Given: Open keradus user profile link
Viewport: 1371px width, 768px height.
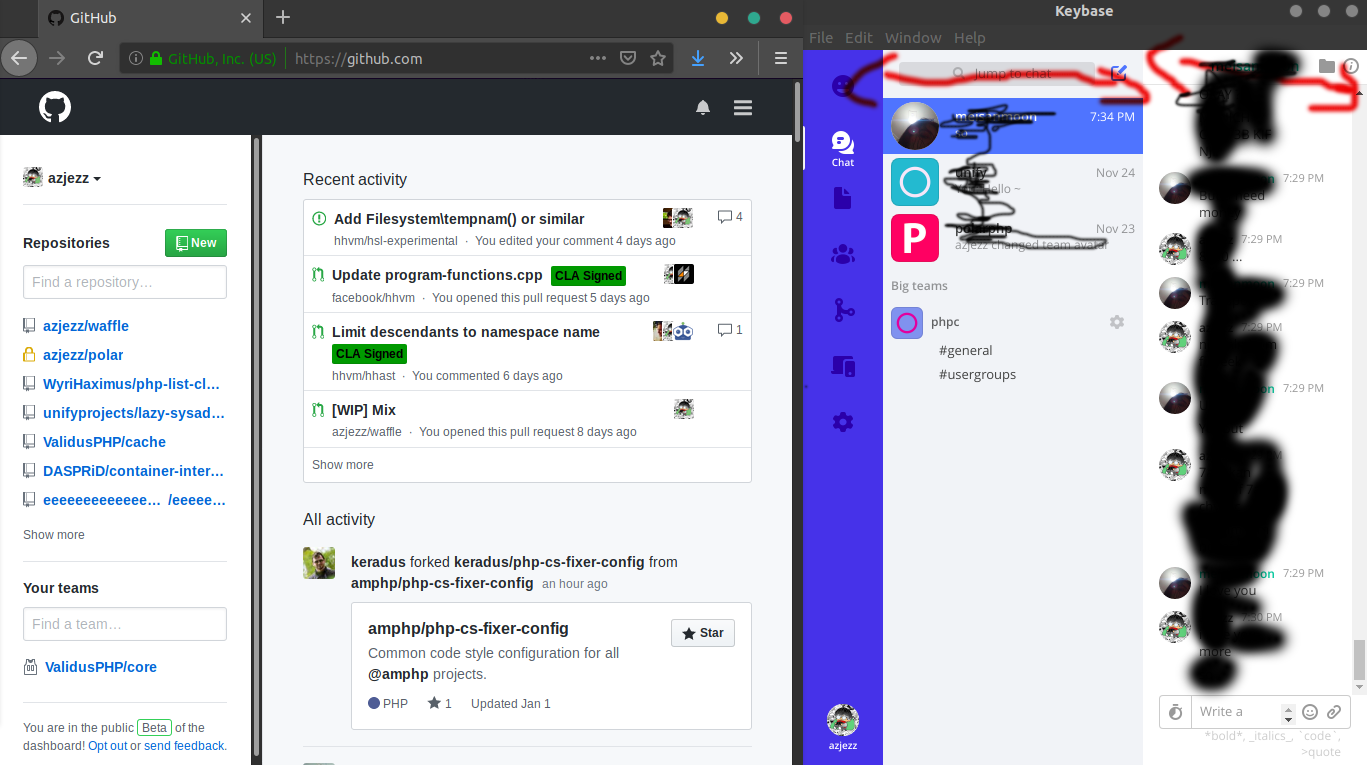Looking at the screenshot, I should 378,562.
